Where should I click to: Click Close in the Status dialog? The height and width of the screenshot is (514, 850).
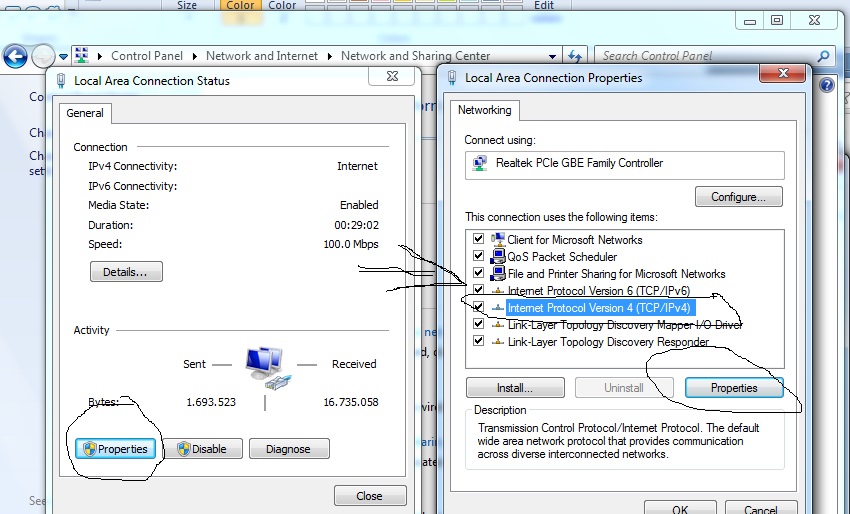(370, 496)
